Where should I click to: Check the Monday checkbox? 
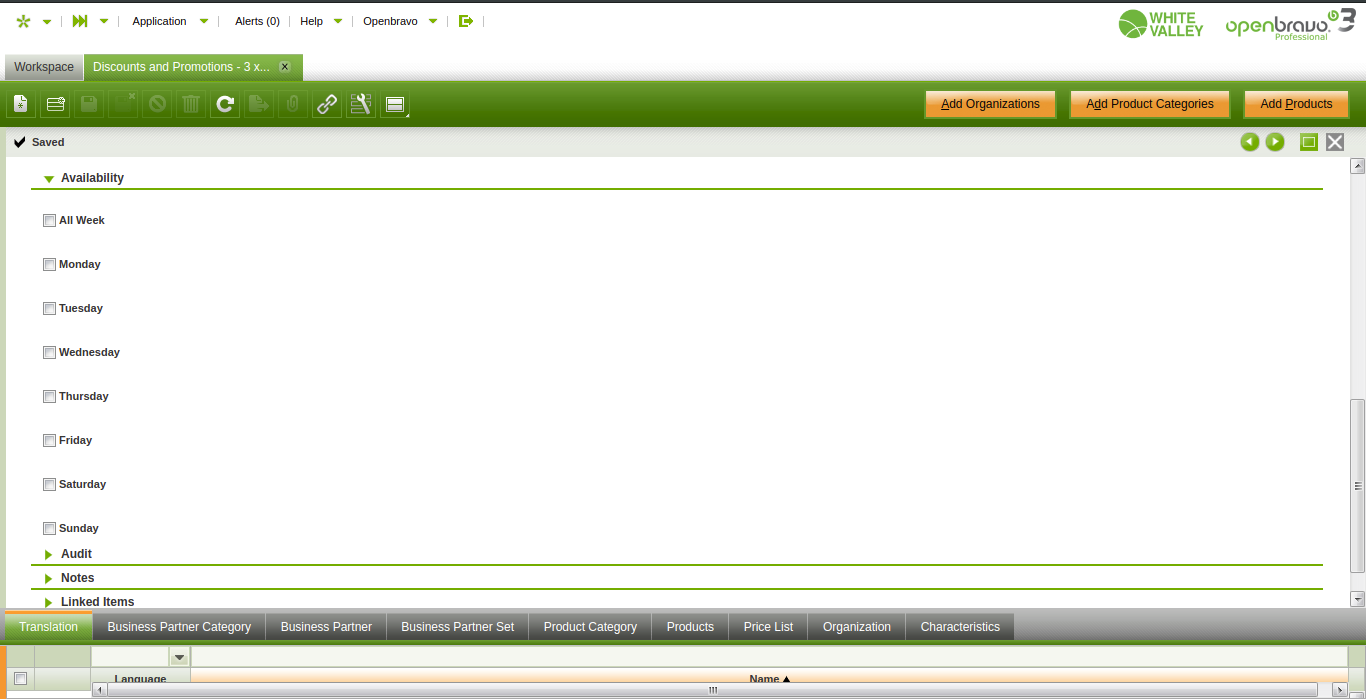pyautogui.click(x=49, y=265)
